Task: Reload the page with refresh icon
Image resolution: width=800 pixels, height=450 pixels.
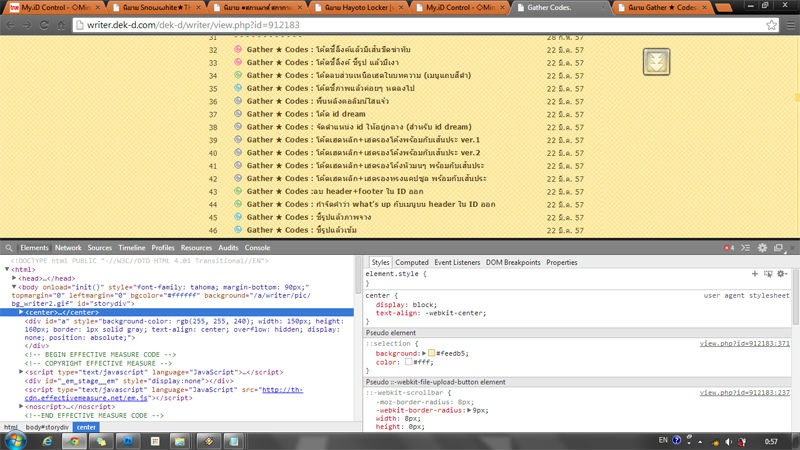Action: (x=44, y=25)
